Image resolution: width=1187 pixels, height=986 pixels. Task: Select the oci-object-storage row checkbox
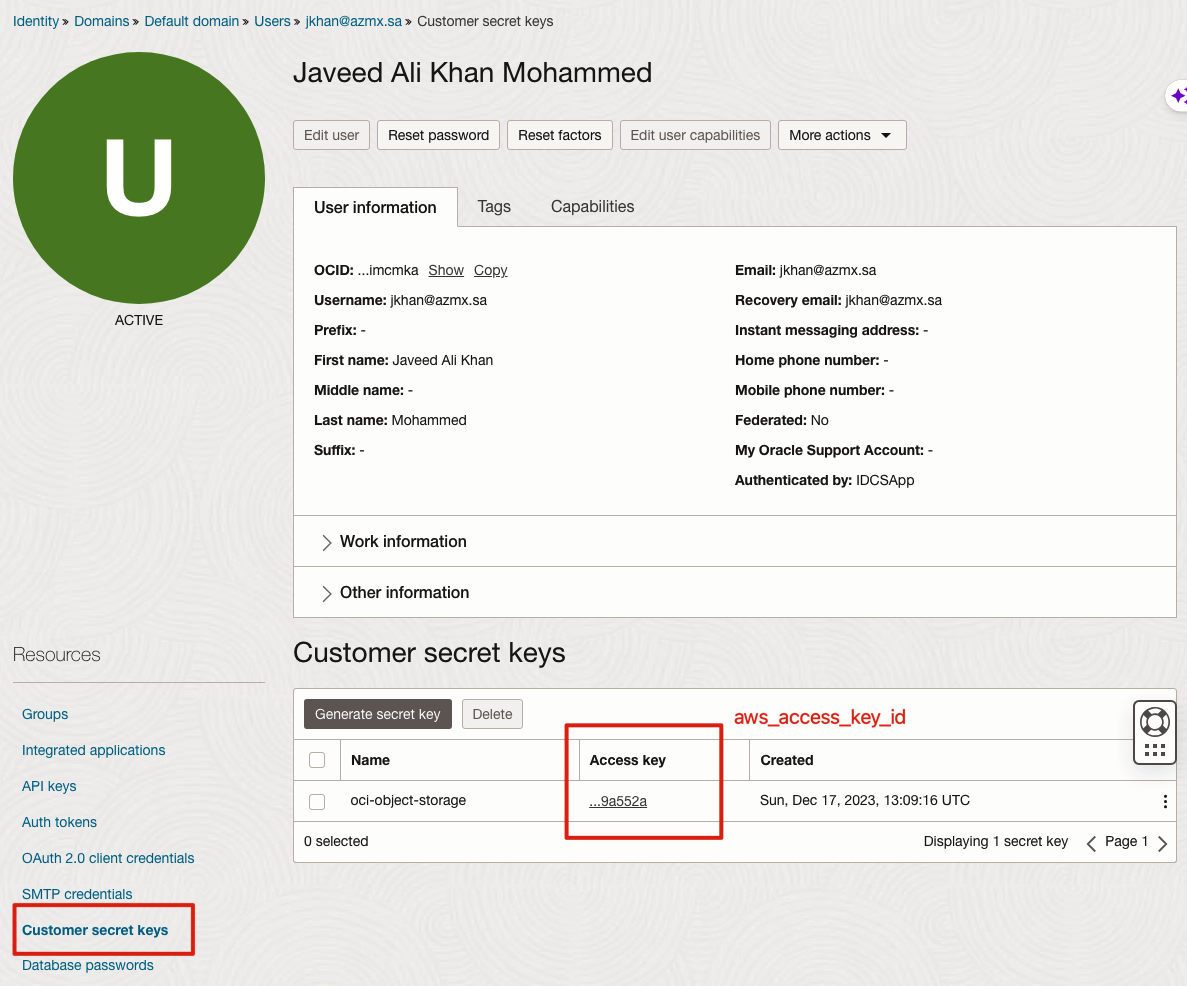point(317,801)
